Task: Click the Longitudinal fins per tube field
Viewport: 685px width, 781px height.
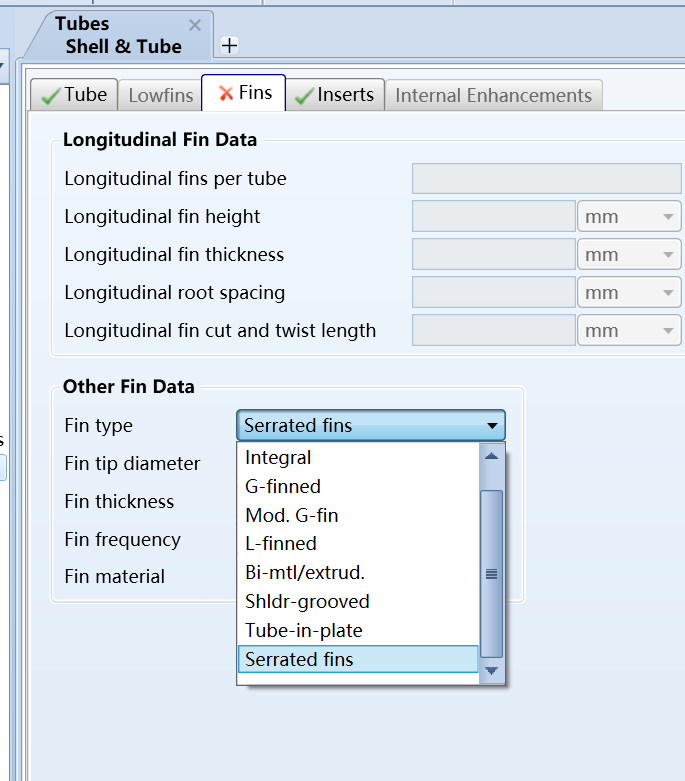Action: (x=546, y=179)
